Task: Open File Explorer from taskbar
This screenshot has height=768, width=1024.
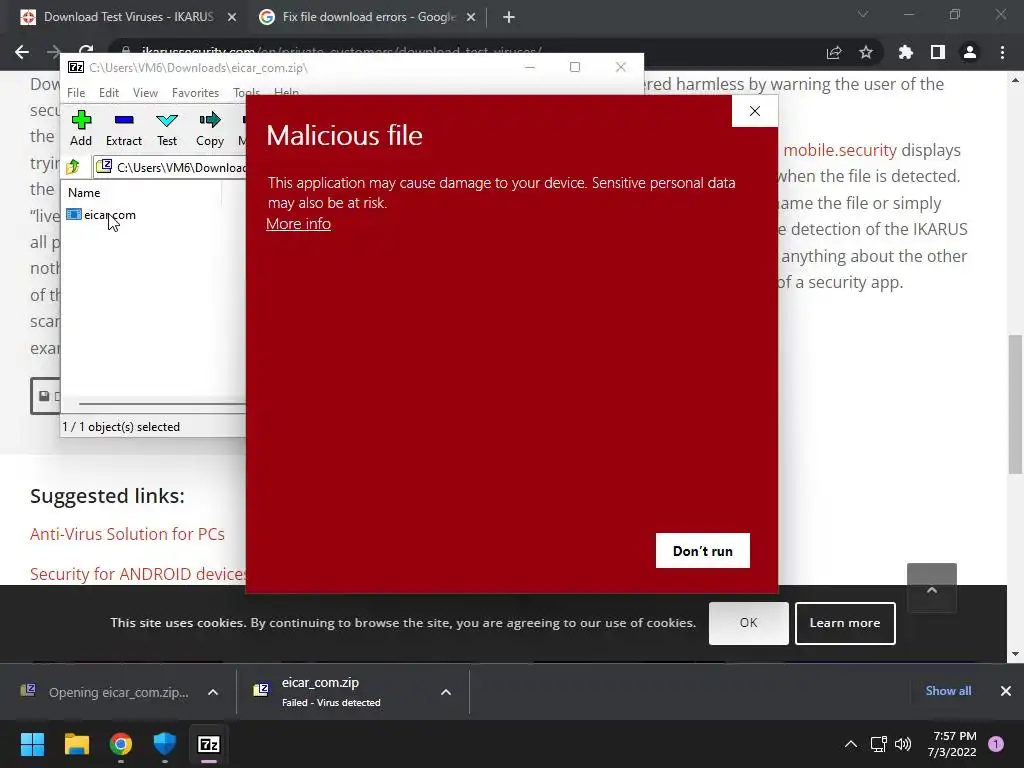Action: [76, 744]
